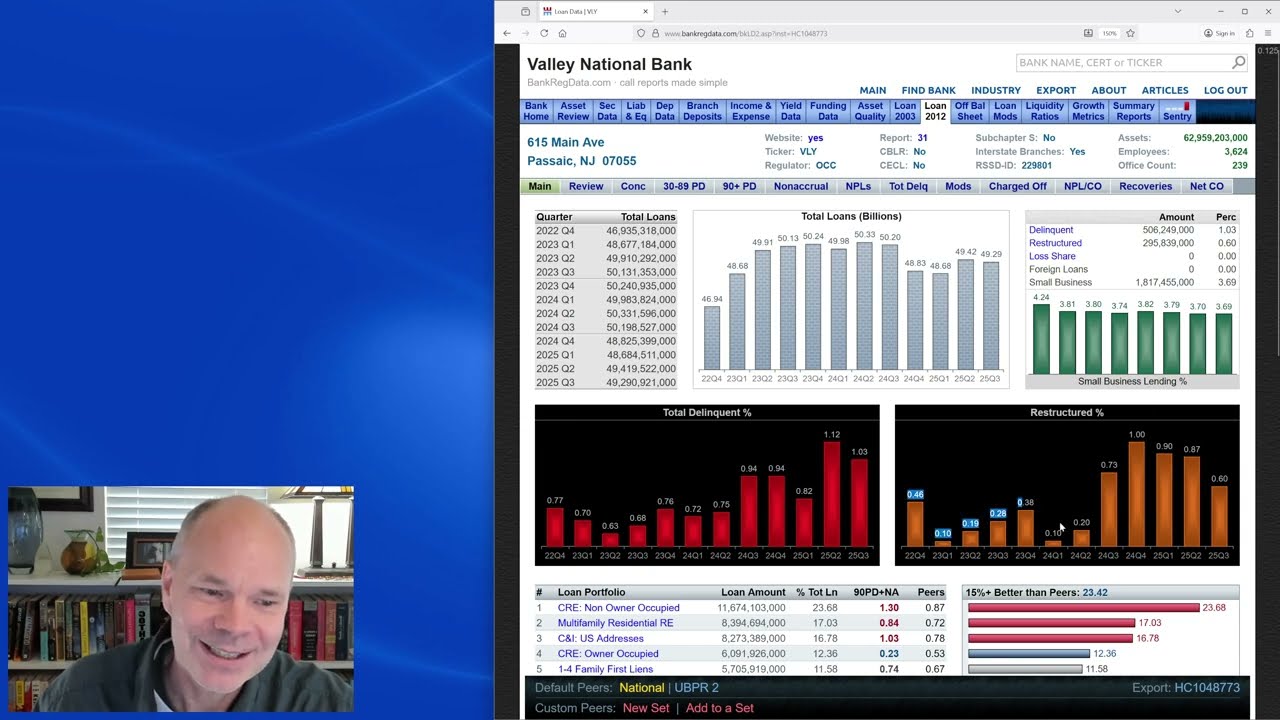
Task: Select the NPLs sub-tab
Action: coord(858,186)
